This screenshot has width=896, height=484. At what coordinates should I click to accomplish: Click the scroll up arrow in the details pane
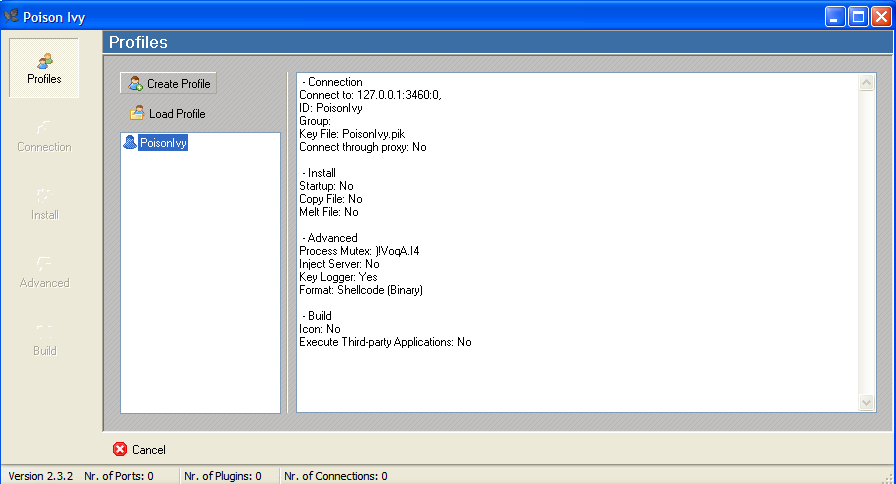tap(867, 83)
